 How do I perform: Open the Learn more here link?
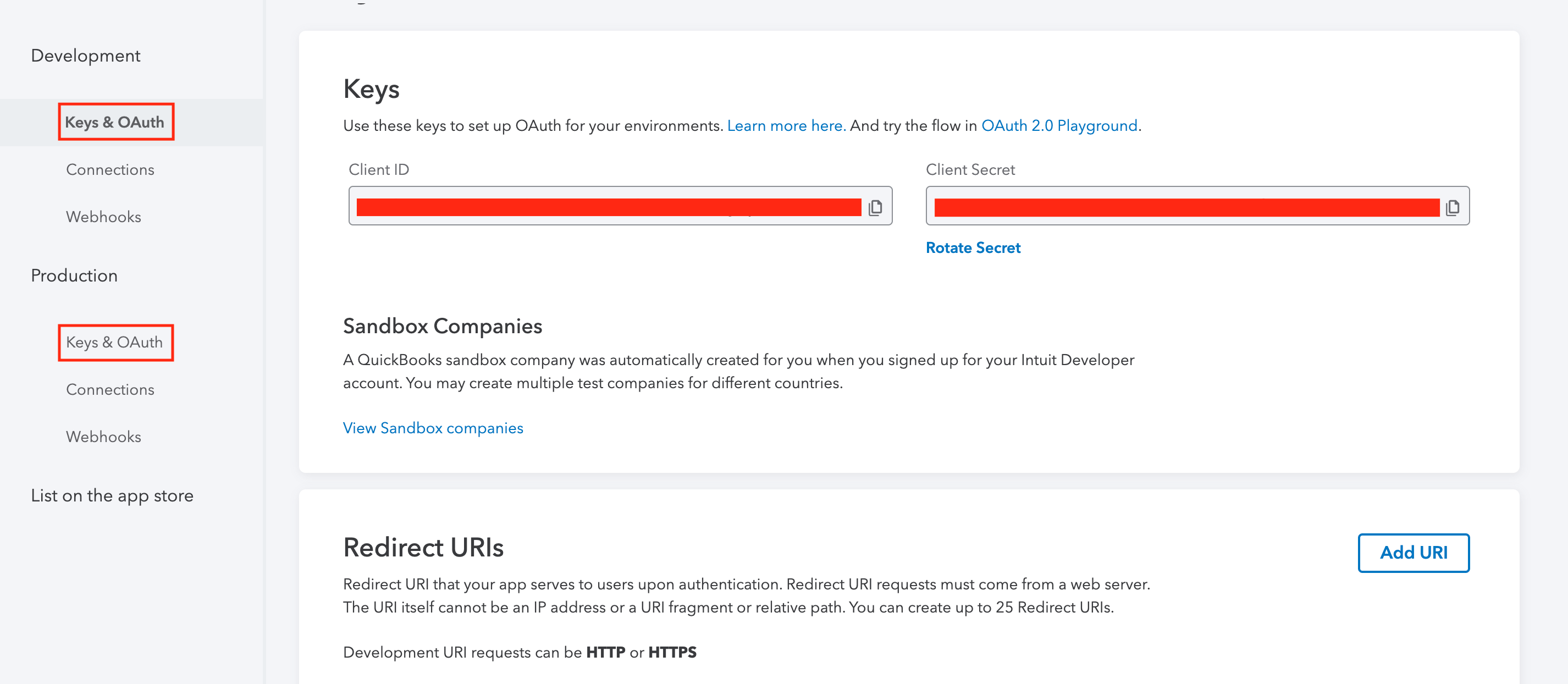tap(786, 126)
